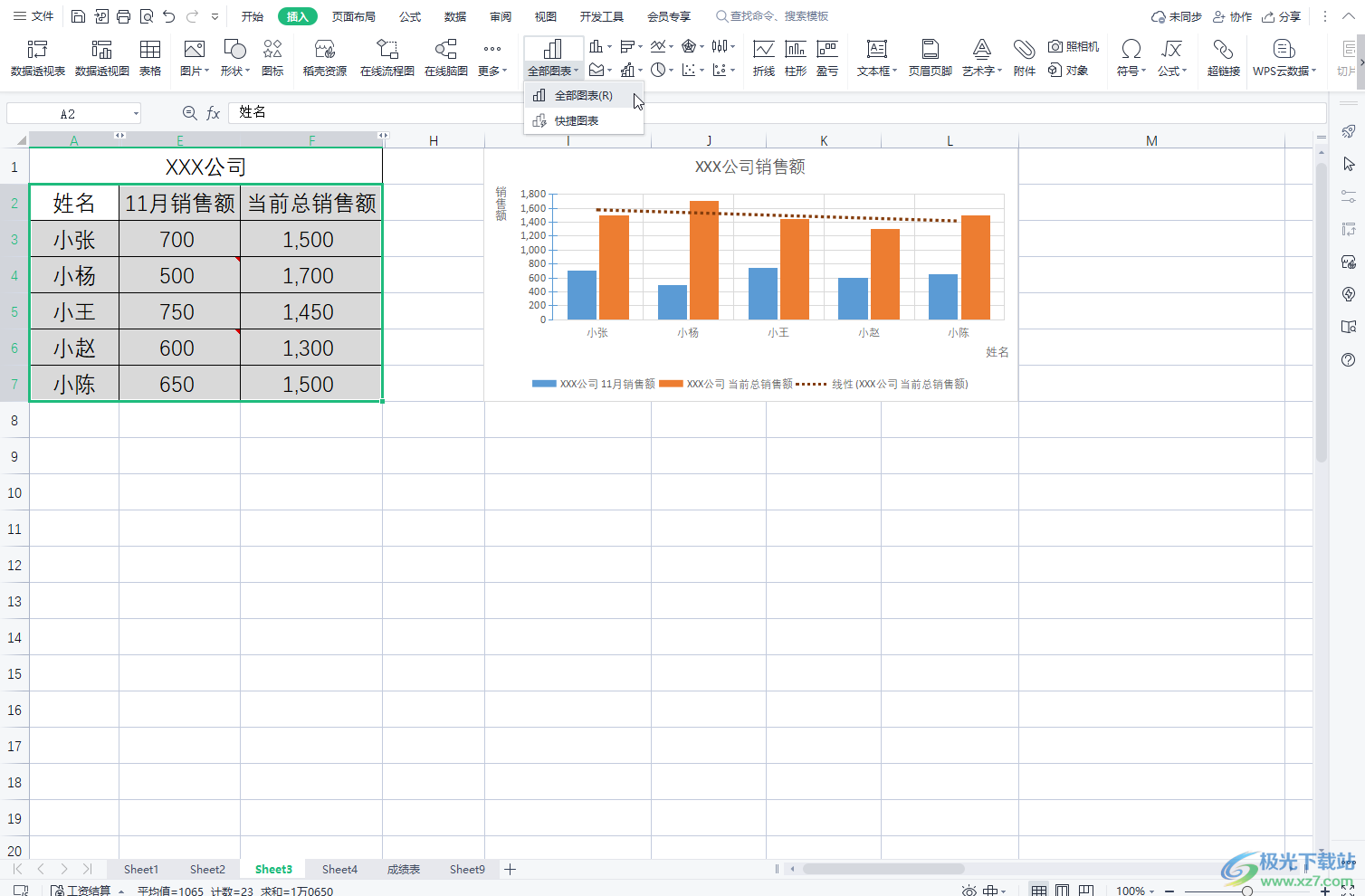The height and width of the screenshot is (896, 1365).
Task: Click the Save icon in quick access bar
Action: [78, 16]
